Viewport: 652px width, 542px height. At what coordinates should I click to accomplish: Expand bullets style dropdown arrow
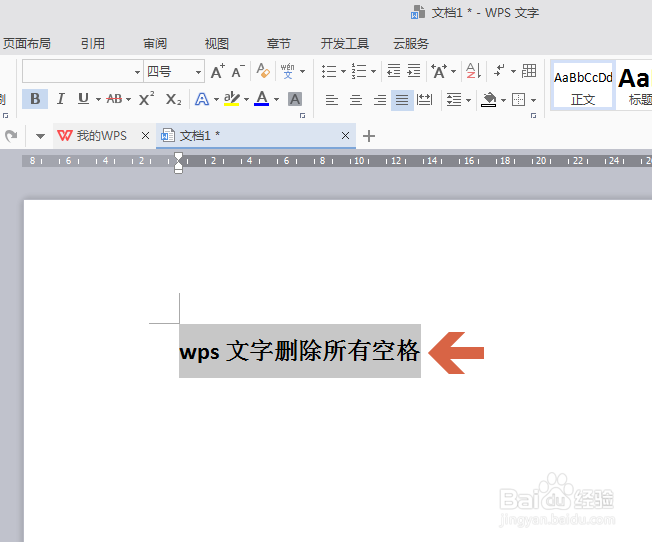[343, 72]
